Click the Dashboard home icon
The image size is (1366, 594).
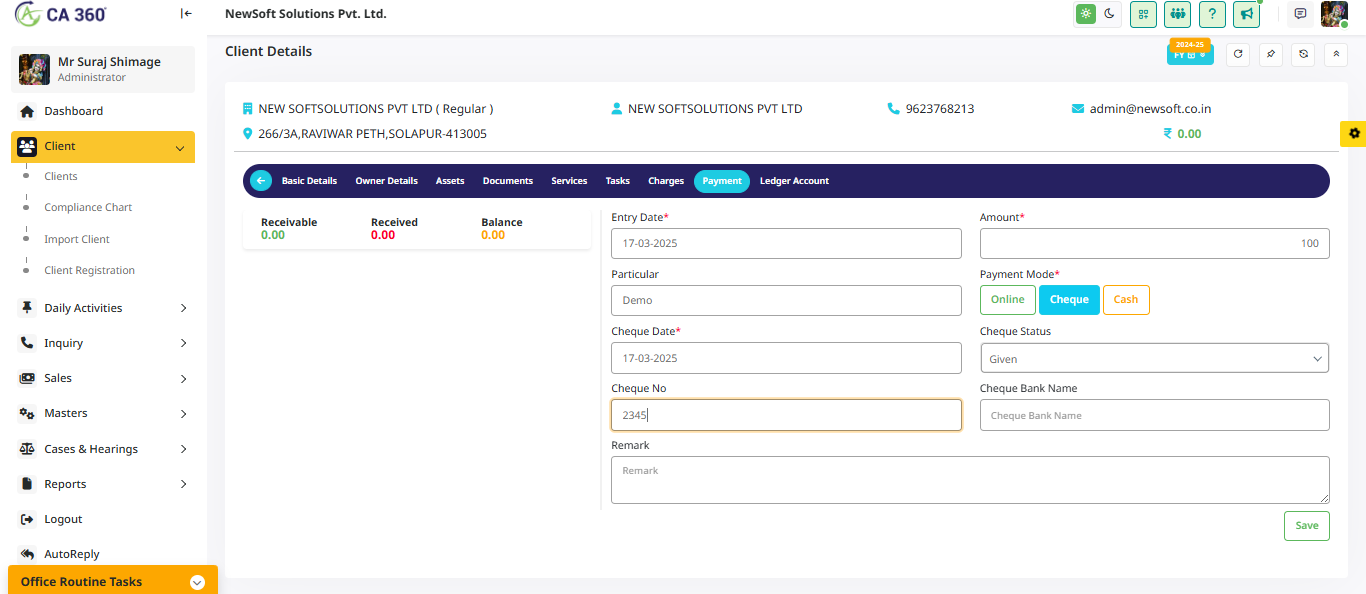coord(27,111)
